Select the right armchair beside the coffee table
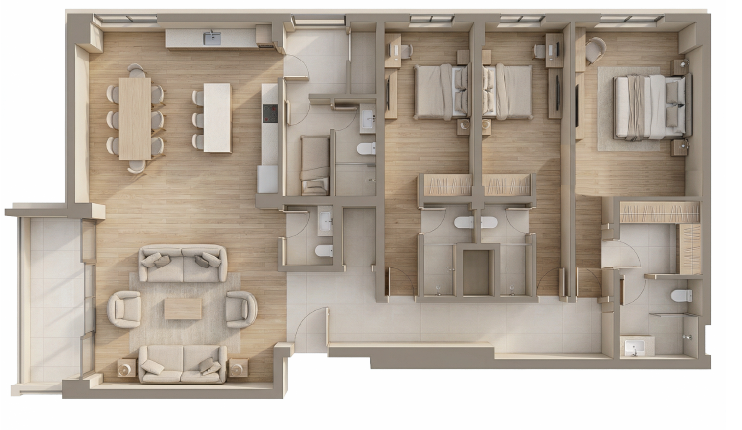 240,309
